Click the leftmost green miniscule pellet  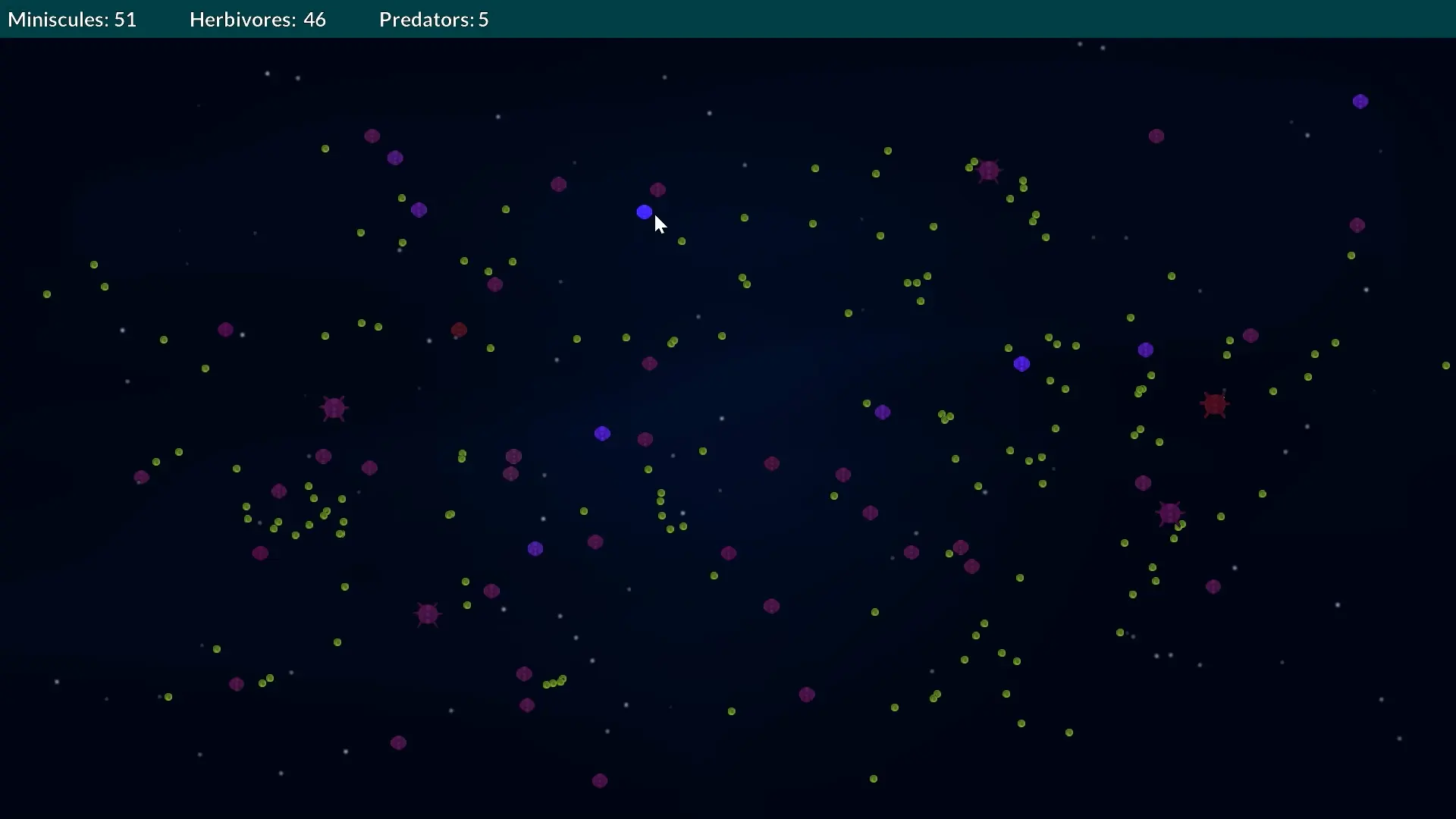47,294
